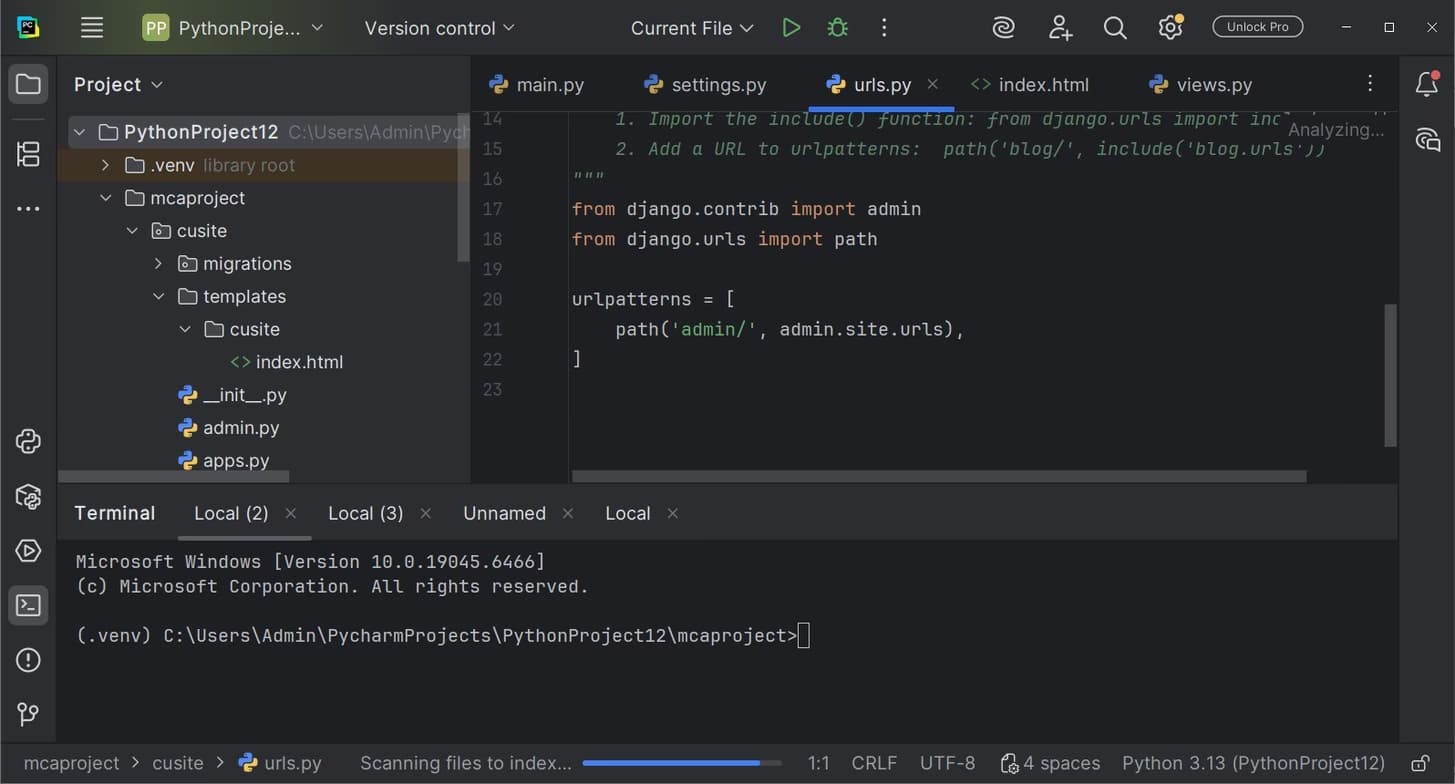Run the current file
Viewport: 1455px width, 784px height.
click(x=791, y=27)
